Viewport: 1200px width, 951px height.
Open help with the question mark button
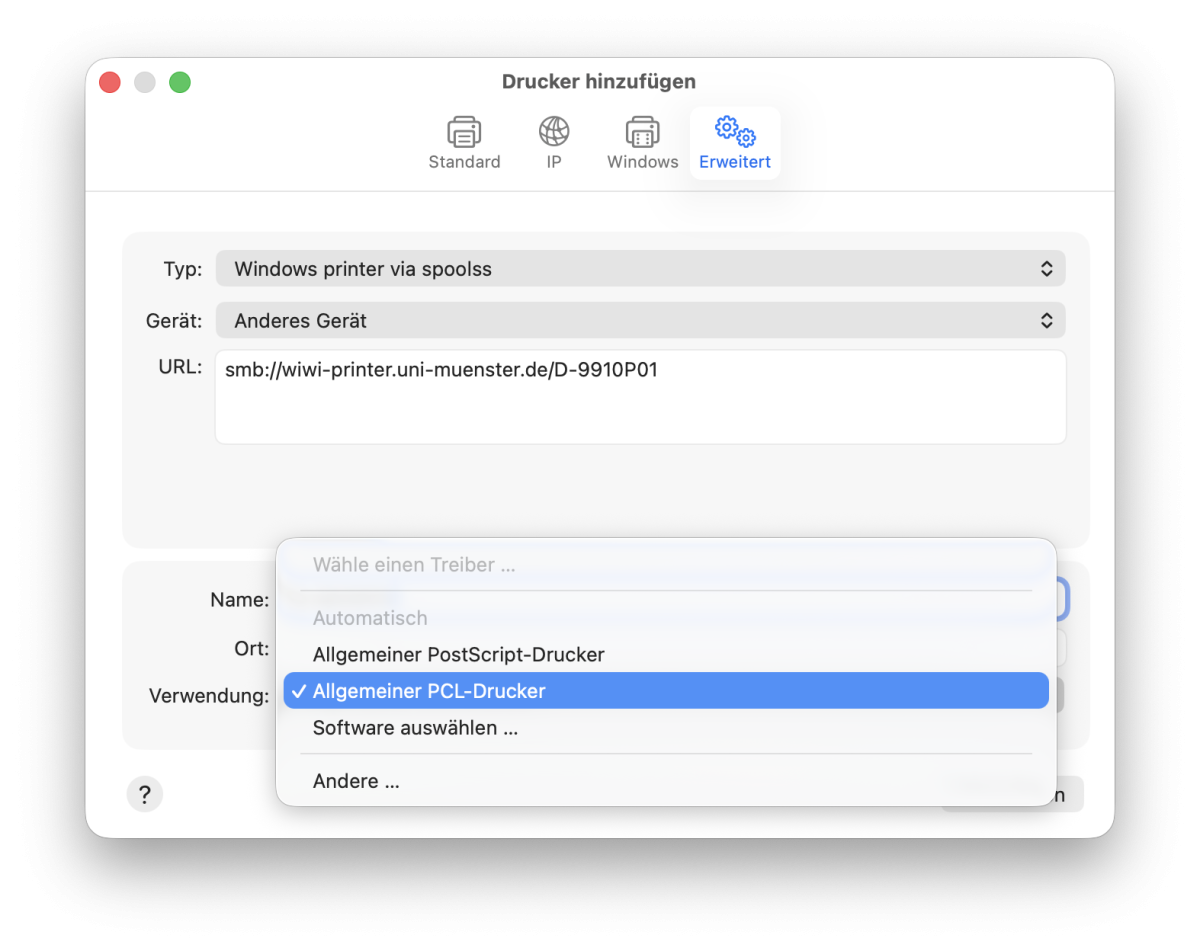click(x=145, y=795)
